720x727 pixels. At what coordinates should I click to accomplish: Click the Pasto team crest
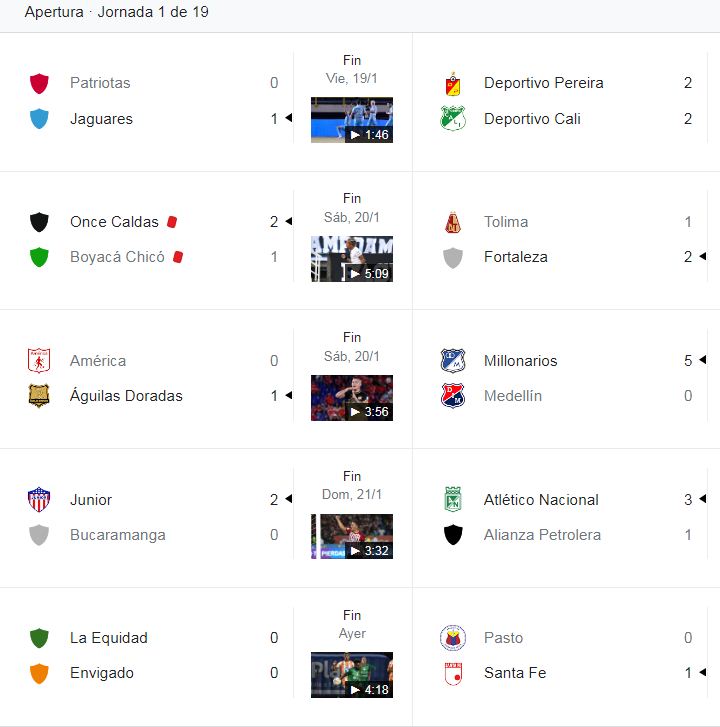tap(452, 638)
